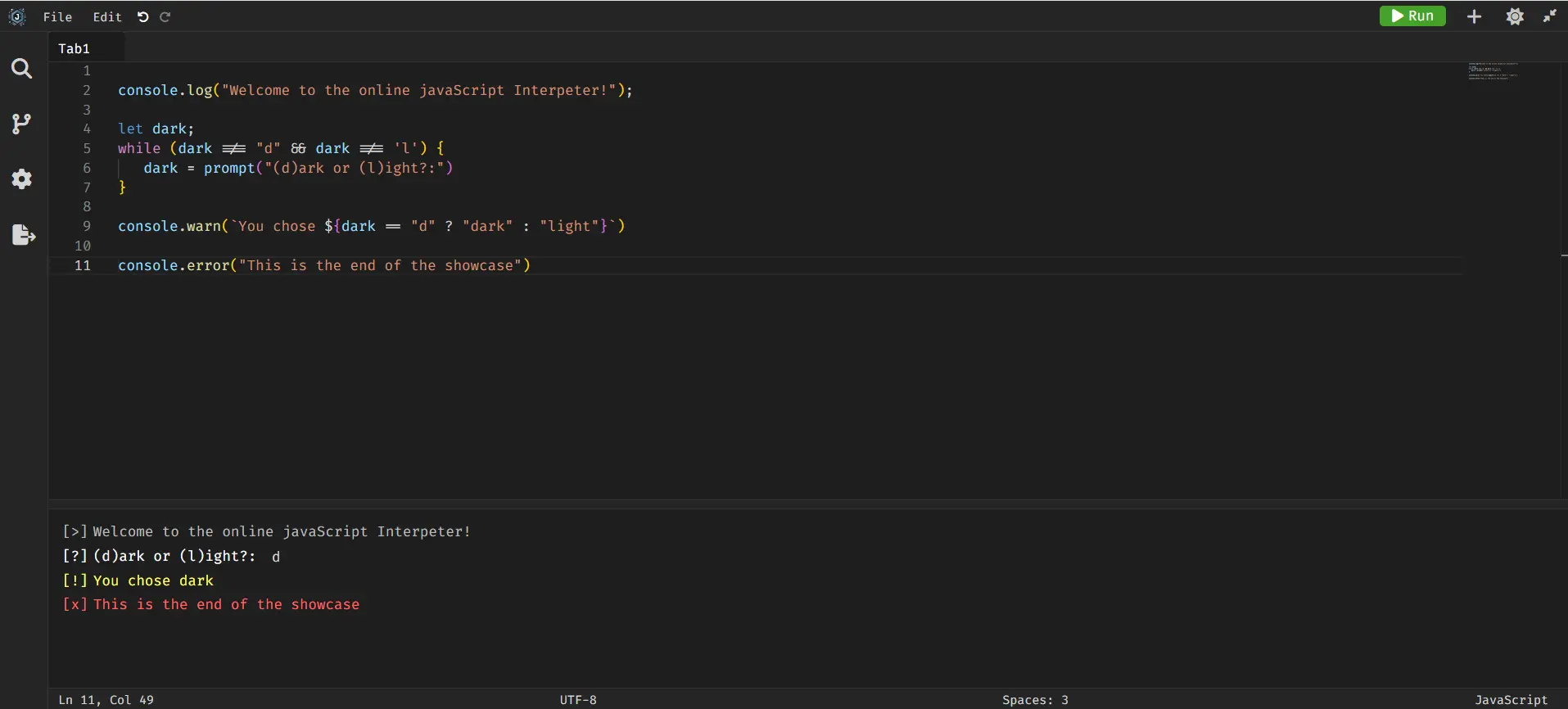Click the closing brace on line 7

click(x=122, y=187)
